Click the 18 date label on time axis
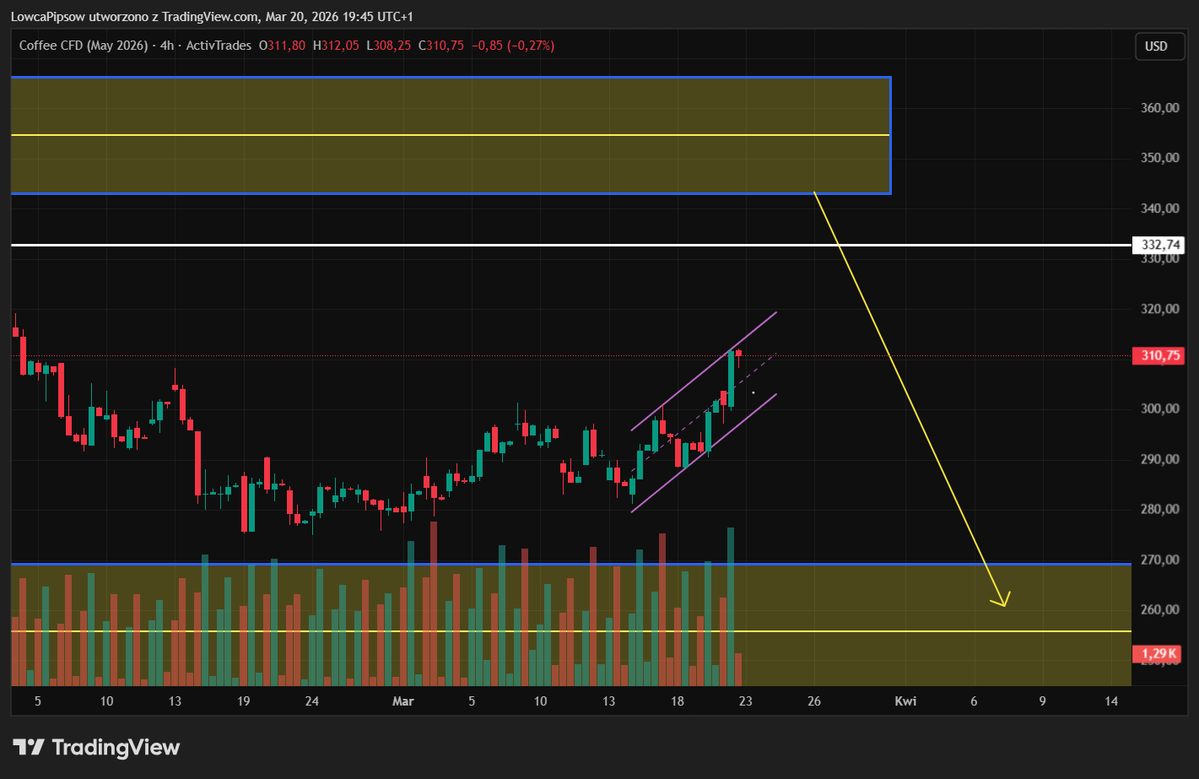 [677, 701]
